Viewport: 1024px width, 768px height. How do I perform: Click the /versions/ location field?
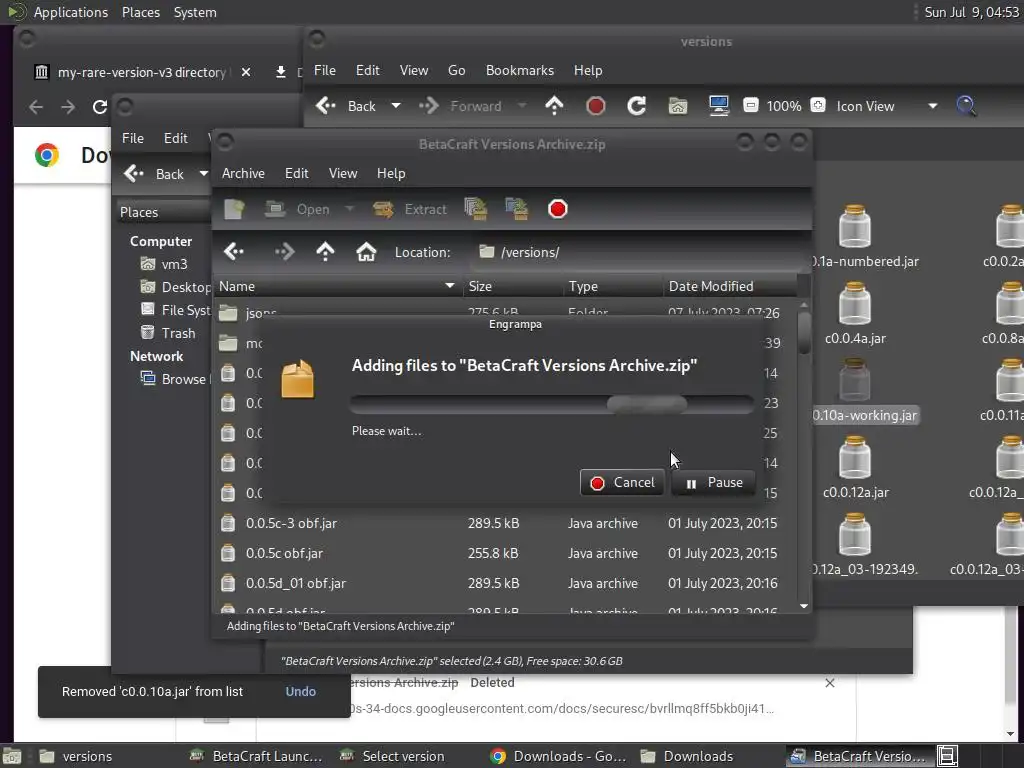pyautogui.click(x=640, y=252)
